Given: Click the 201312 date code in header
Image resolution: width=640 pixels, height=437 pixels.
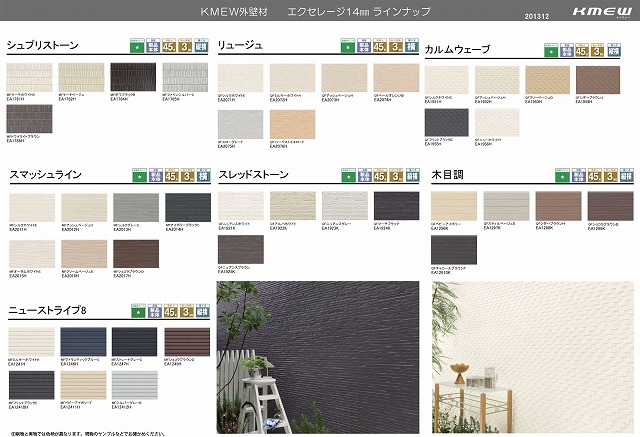Looking at the screenshot, I should pos(537,17).
